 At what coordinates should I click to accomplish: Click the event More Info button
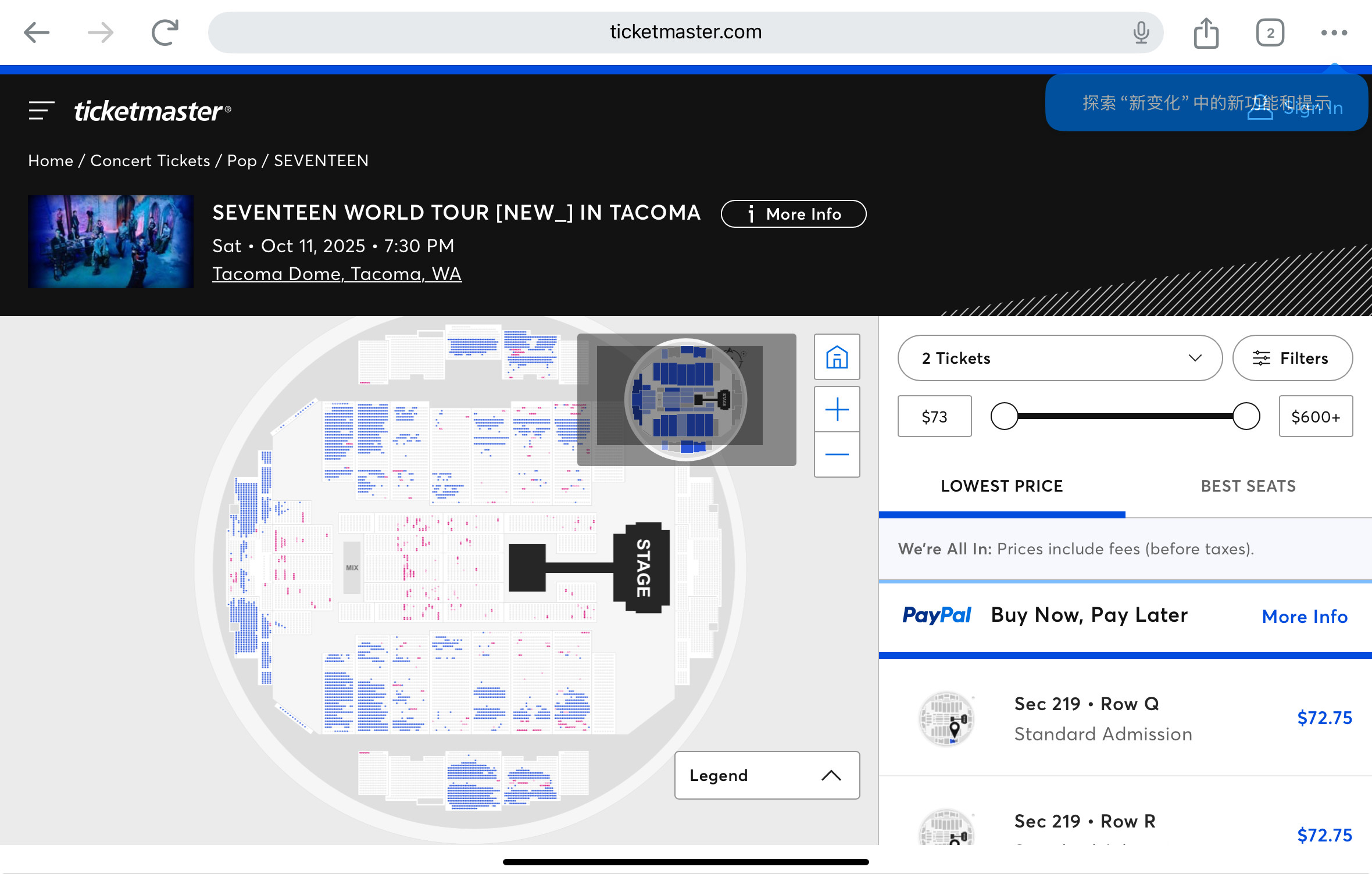point(794,214)
